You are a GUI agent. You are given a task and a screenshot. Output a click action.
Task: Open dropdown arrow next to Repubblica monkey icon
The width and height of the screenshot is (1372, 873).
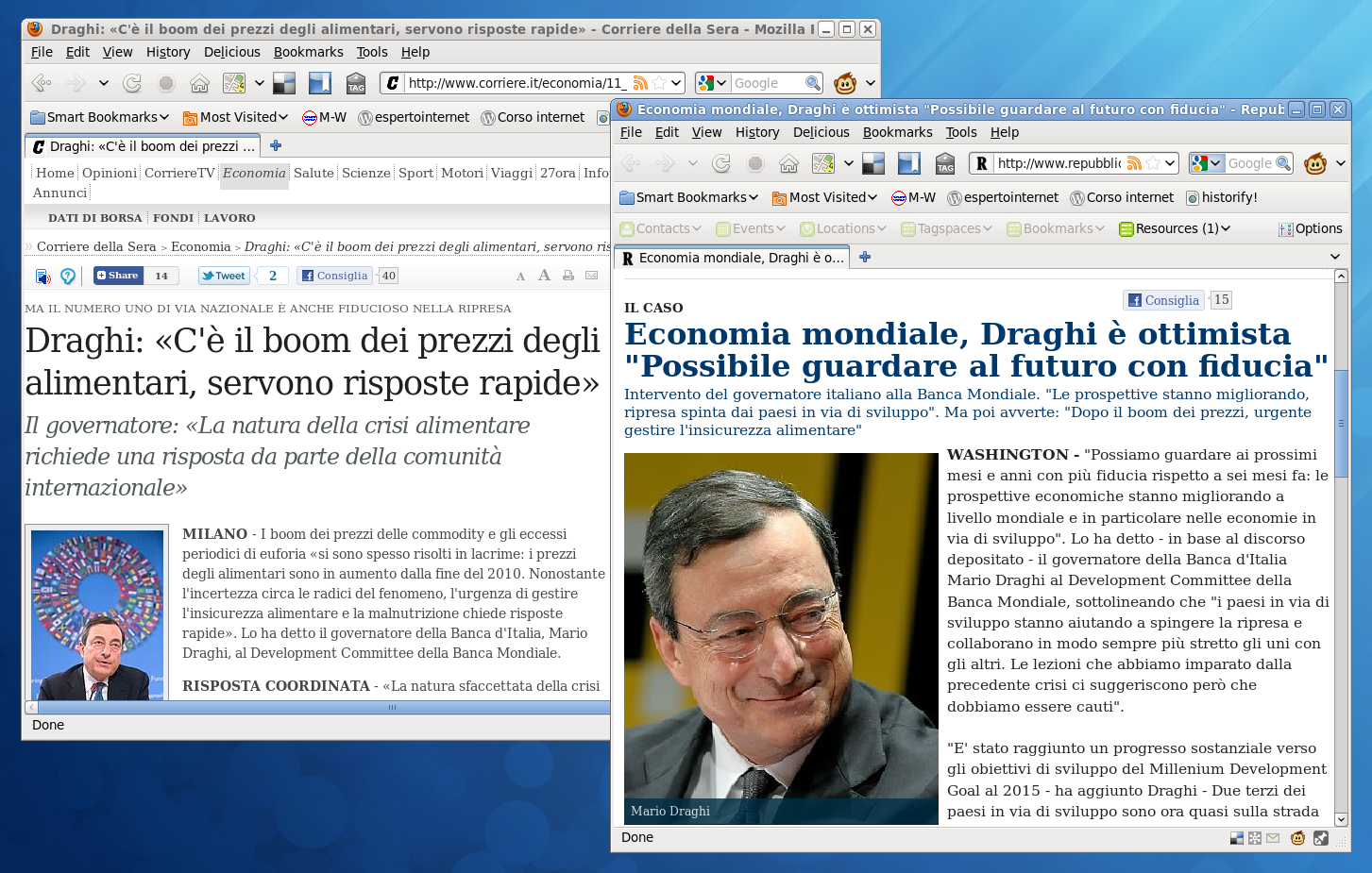click(x=1340, y=163)
